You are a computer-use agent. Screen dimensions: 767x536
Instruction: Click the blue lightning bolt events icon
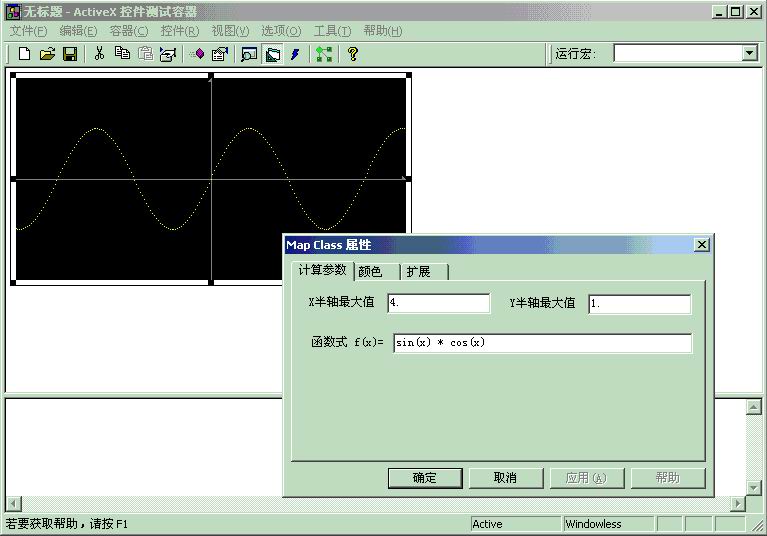tap(295, 54)
